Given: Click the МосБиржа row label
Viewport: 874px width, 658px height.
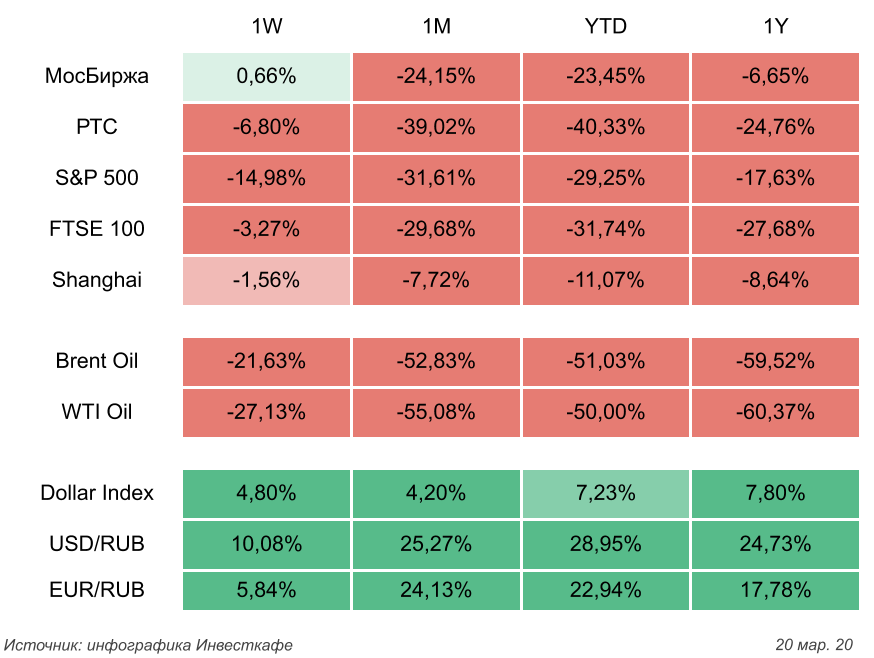Looking at the screenshot, I should point(97,76).
